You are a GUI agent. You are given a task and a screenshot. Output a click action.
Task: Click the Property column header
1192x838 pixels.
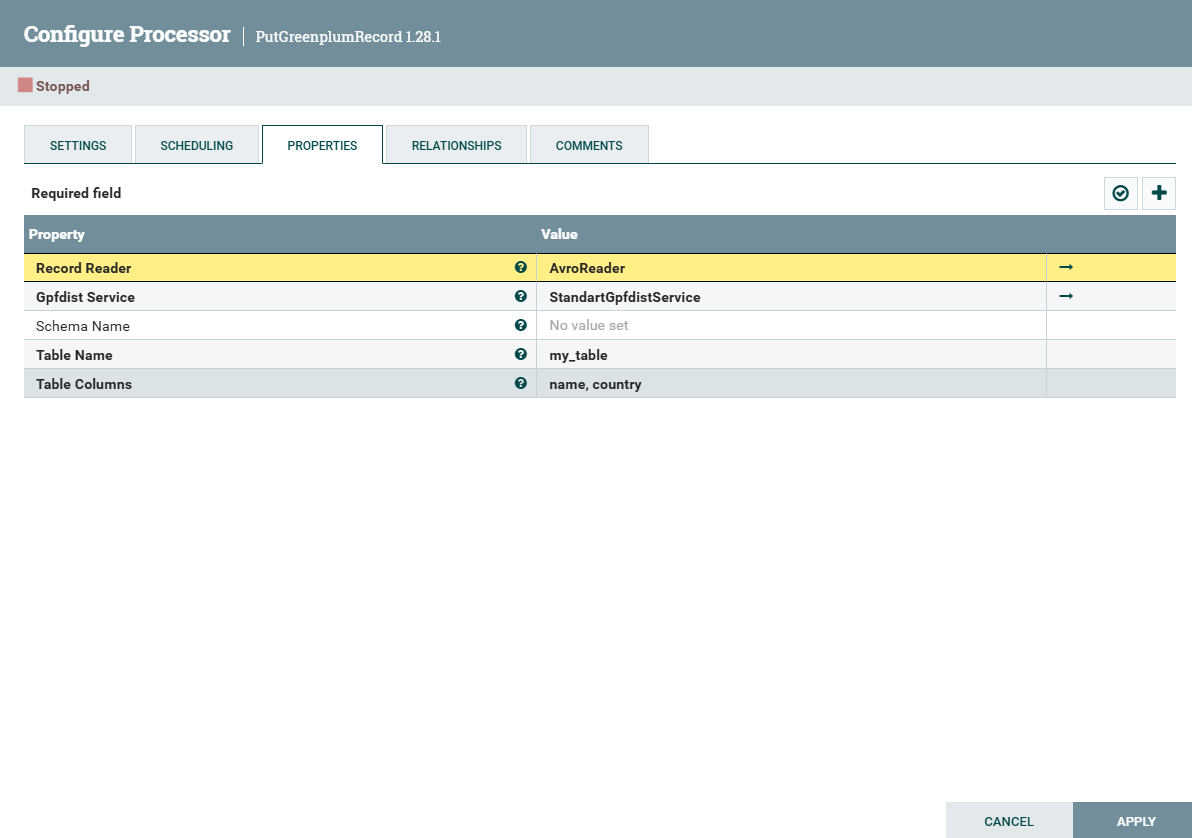[x=280, y=234]
